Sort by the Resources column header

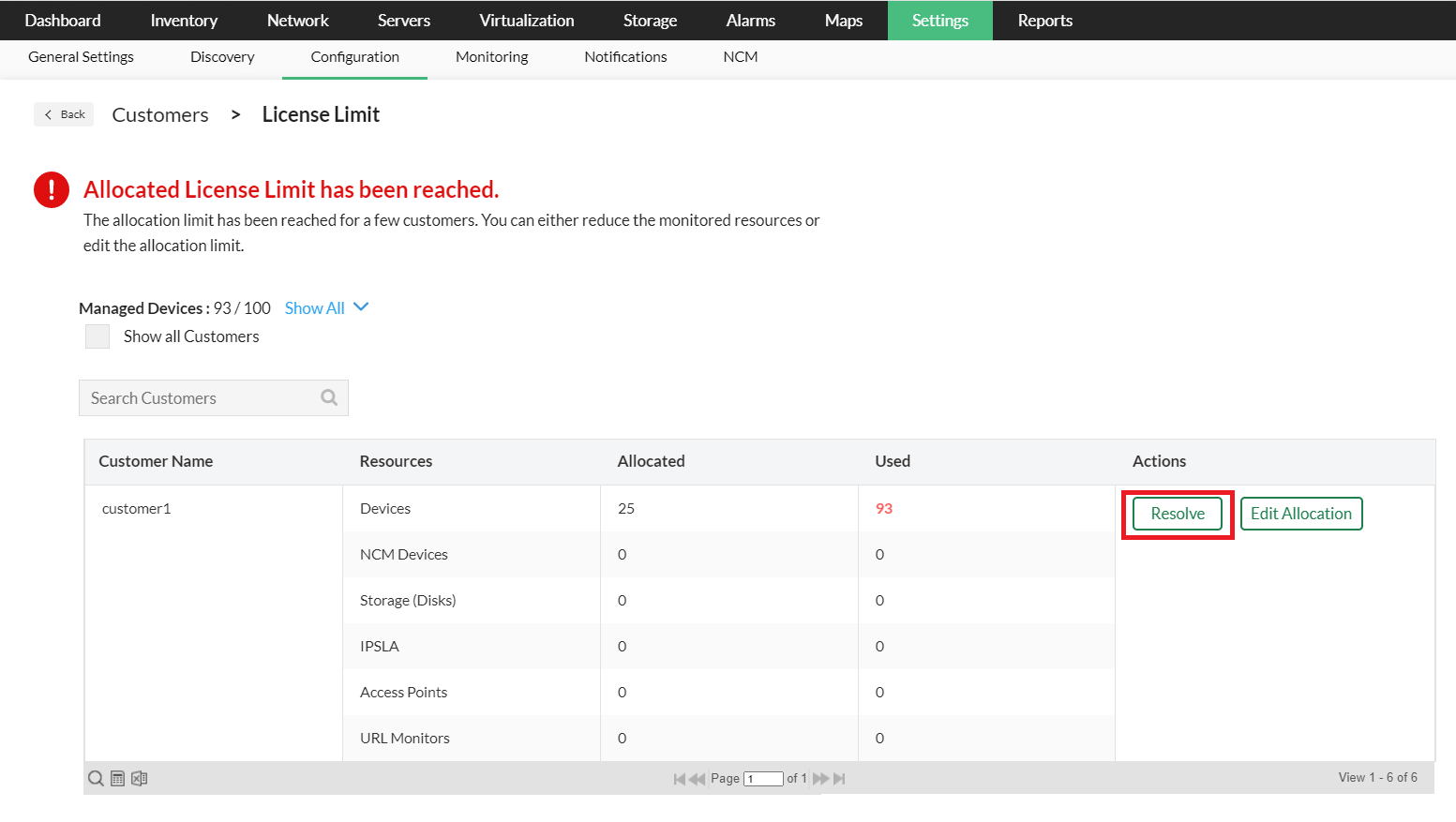click(x=472, y=461)
